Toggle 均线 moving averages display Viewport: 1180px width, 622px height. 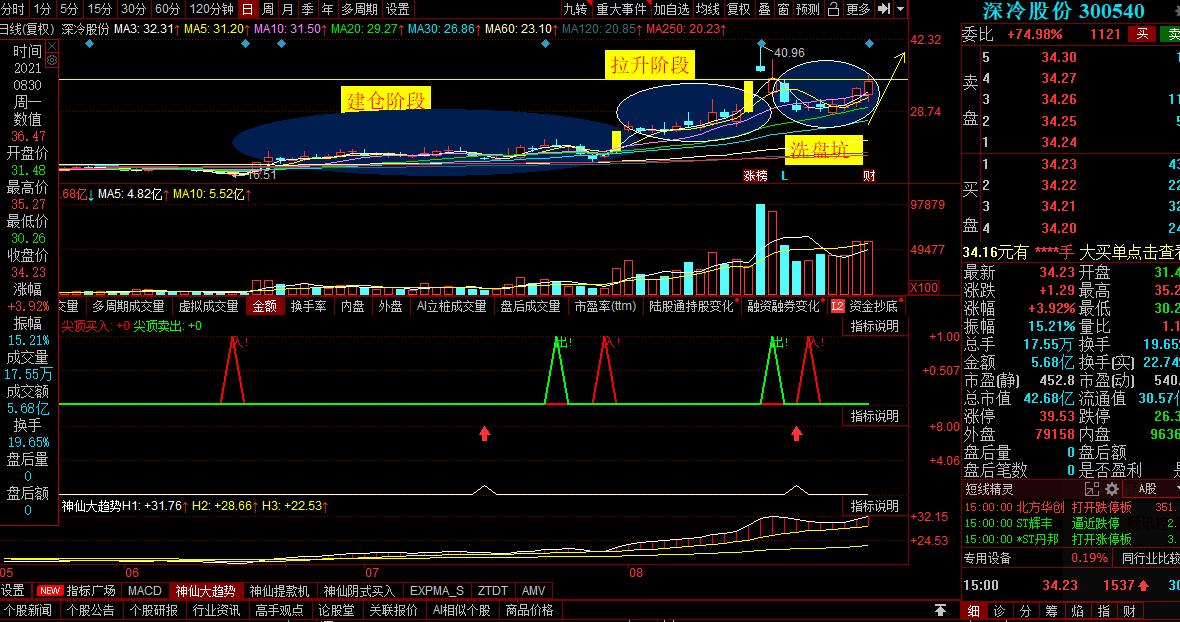click(x=707, y=9)
